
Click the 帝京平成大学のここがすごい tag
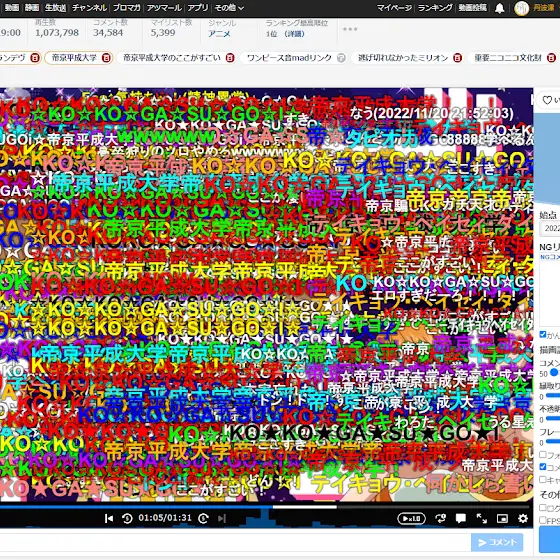click(x=172, y=58)
